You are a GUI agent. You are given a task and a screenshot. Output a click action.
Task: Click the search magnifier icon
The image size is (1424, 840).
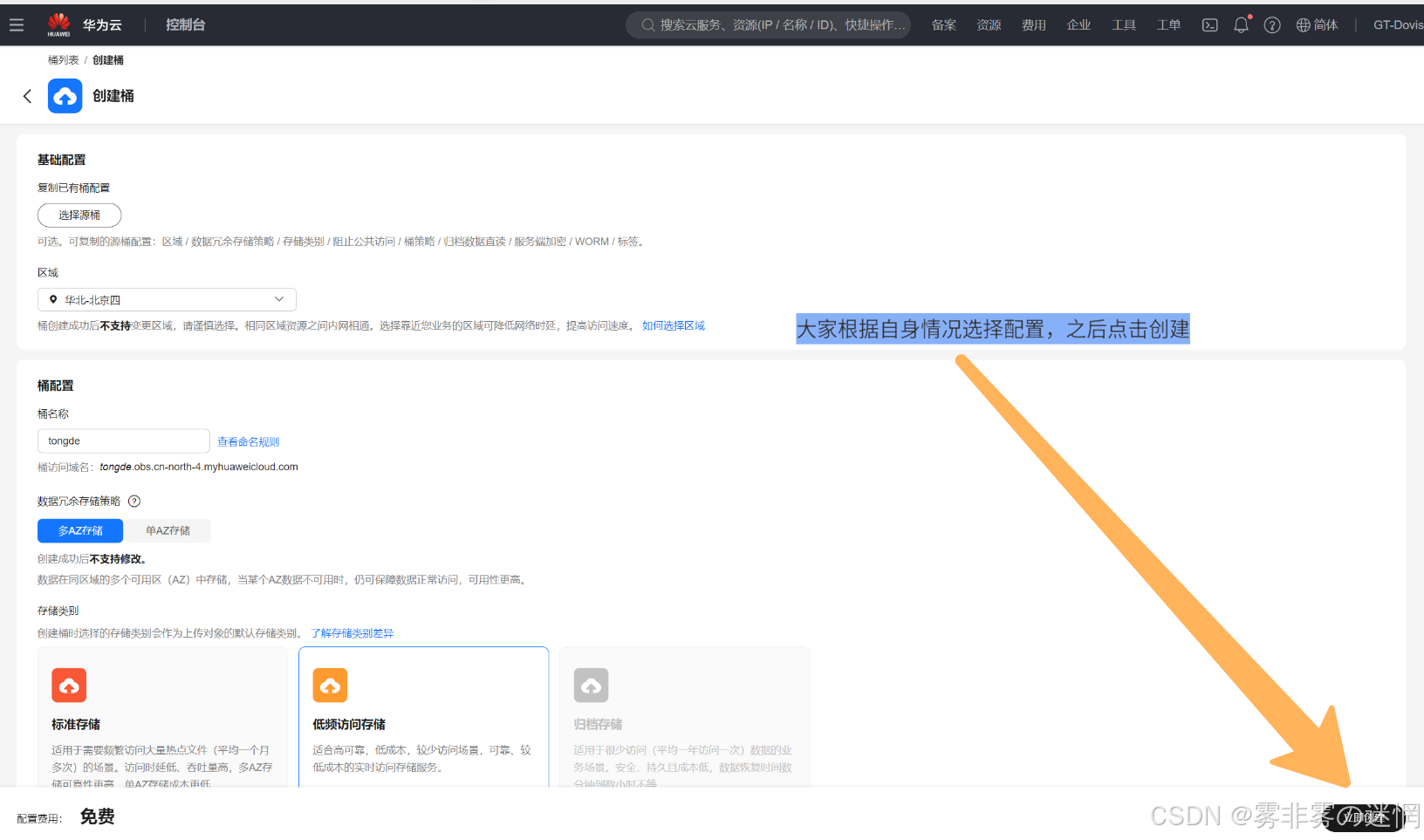[648, 25]
